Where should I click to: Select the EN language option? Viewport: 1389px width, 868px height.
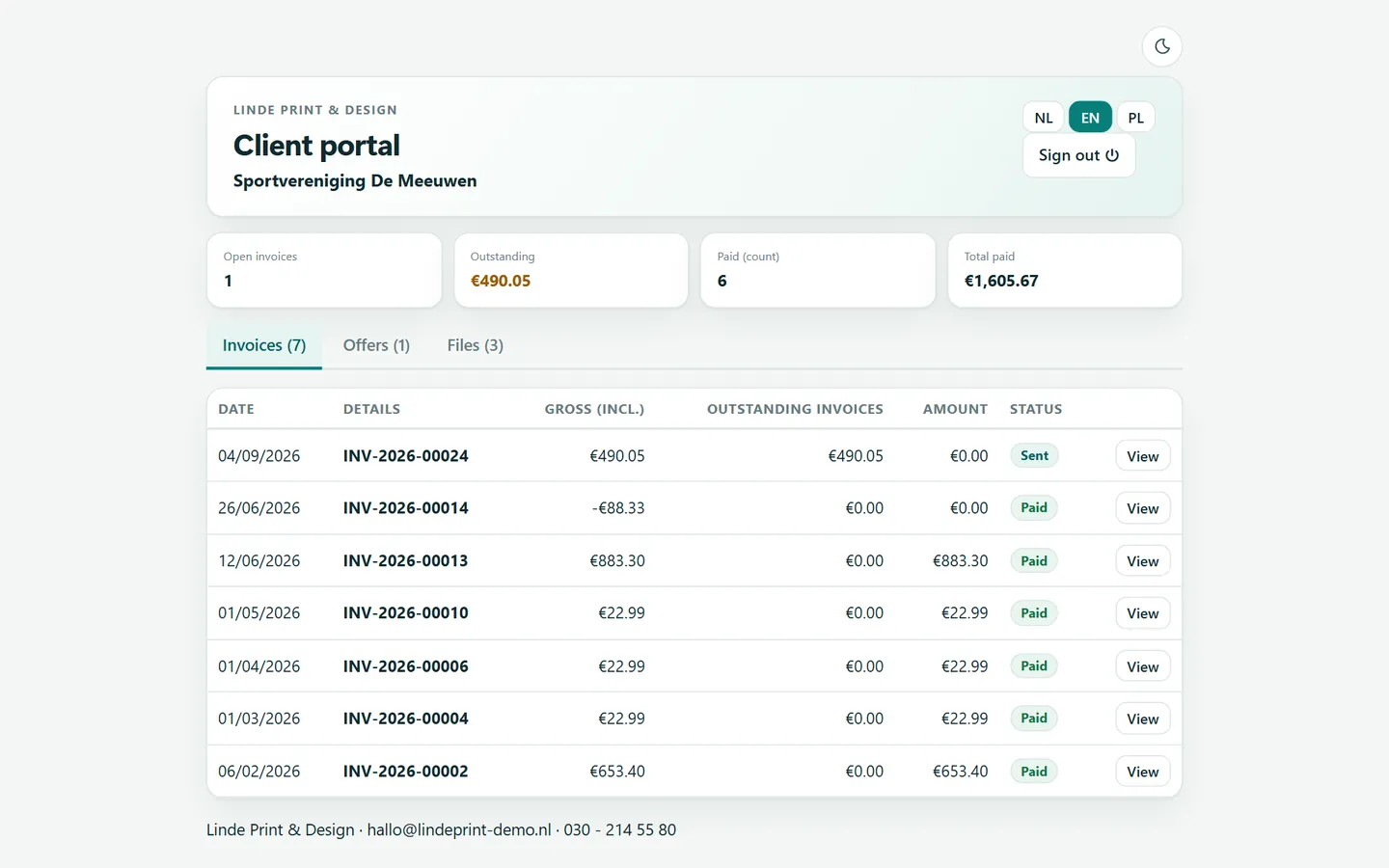pyautogui.click(x=1090, y=118)
